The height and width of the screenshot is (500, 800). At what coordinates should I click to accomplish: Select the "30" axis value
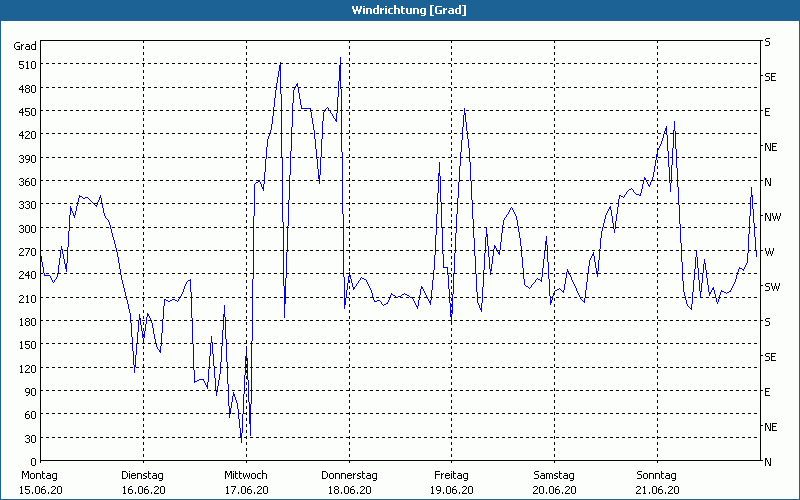[x=30, y=438]
